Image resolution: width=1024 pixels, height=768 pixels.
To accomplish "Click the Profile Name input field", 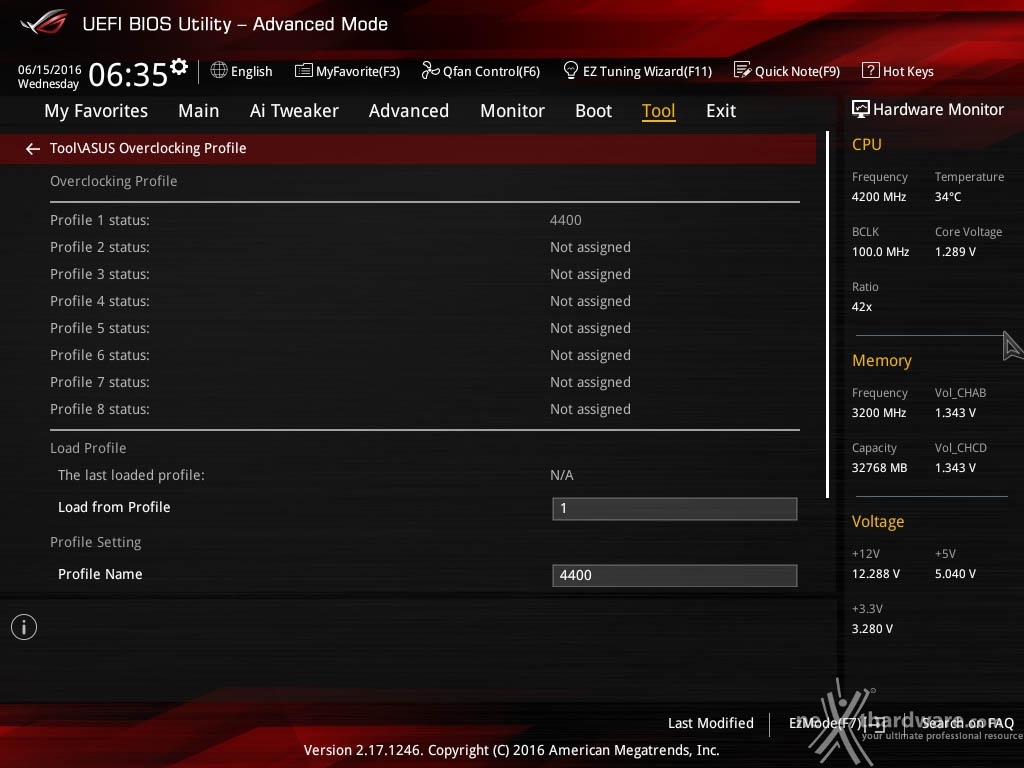I will pos(675,575).
